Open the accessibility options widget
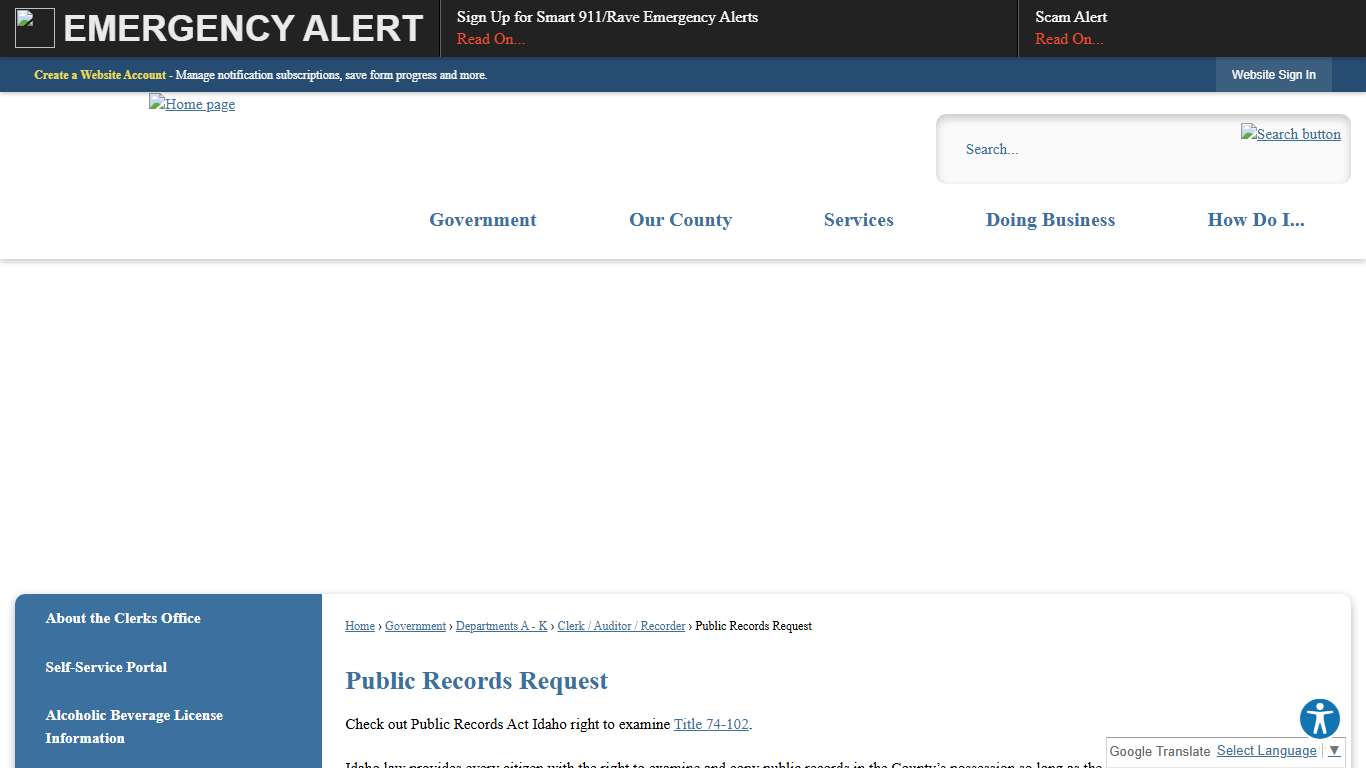 click(1319, 718)
